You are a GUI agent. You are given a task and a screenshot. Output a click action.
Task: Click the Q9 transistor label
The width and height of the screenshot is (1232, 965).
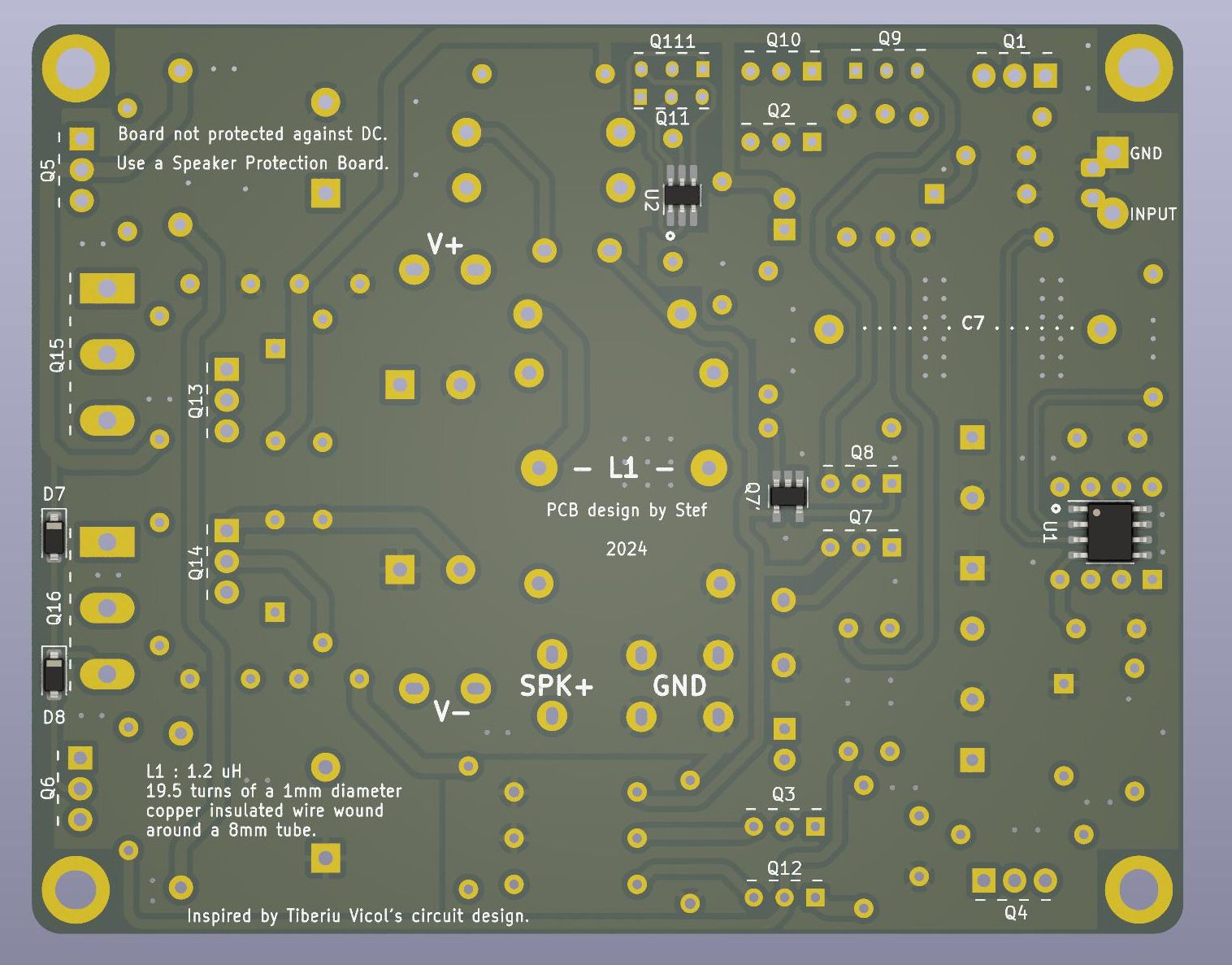tap(890, 38)
